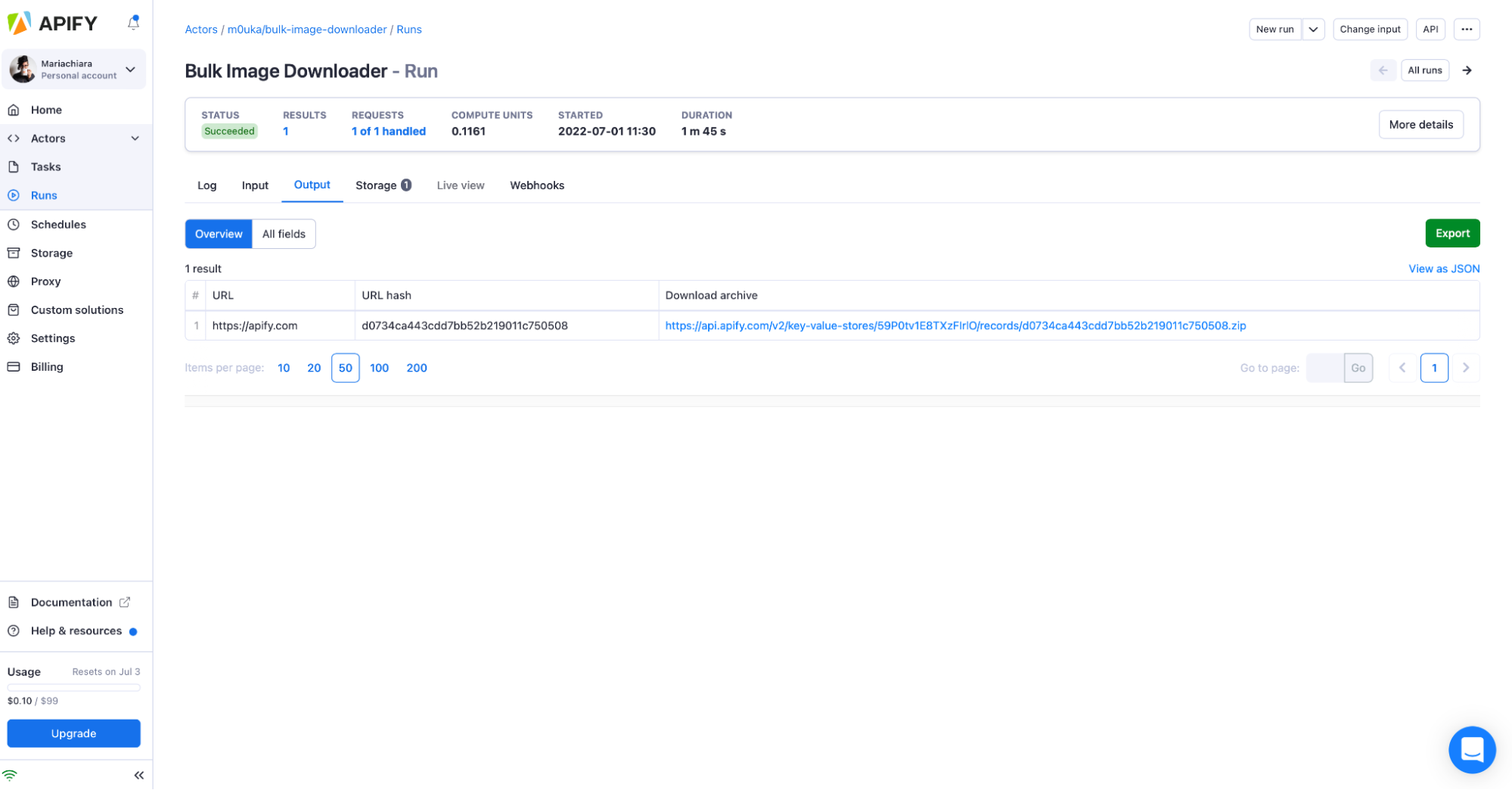Click the Upgrade button

[x=73, y=733]
